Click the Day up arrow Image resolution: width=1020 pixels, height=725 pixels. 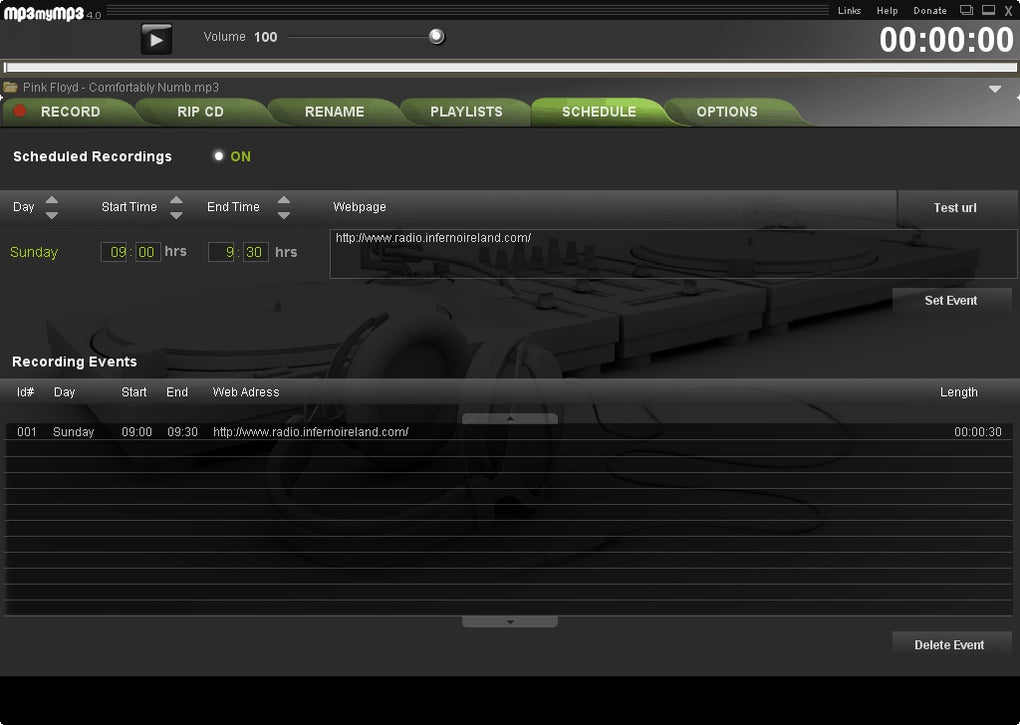click(52, 200)
